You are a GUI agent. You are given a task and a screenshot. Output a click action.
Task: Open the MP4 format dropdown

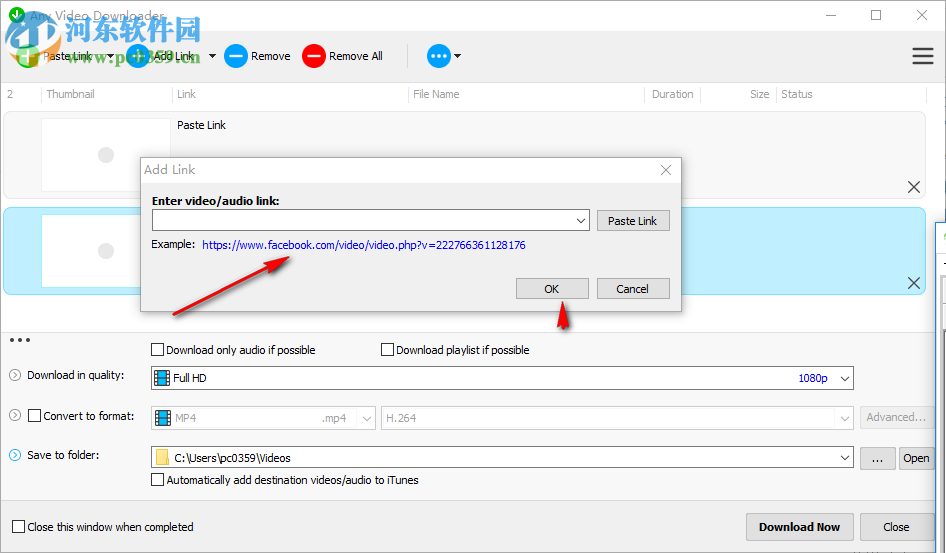tap(263, 418)
